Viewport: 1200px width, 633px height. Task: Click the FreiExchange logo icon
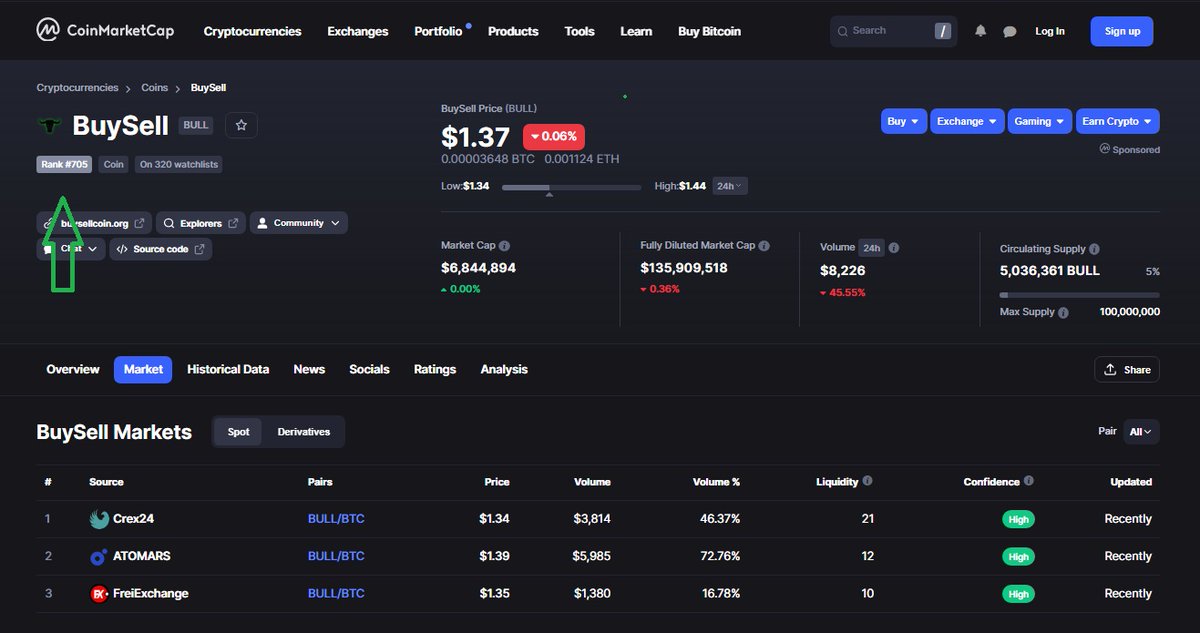coord(99,594)
